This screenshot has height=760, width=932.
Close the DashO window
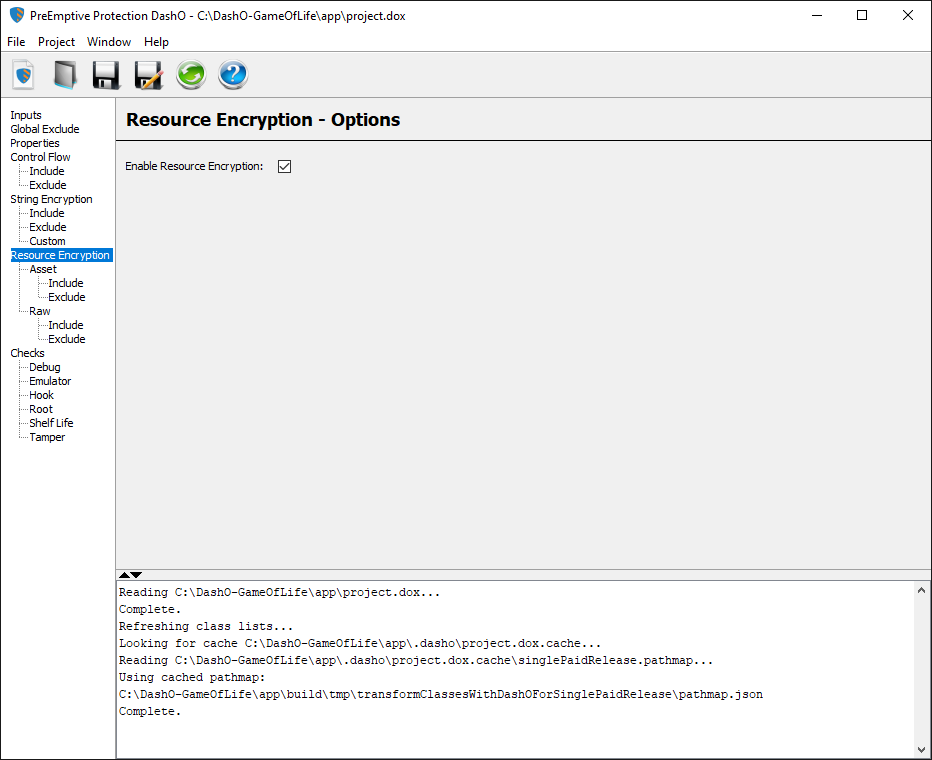pos(908,15)
